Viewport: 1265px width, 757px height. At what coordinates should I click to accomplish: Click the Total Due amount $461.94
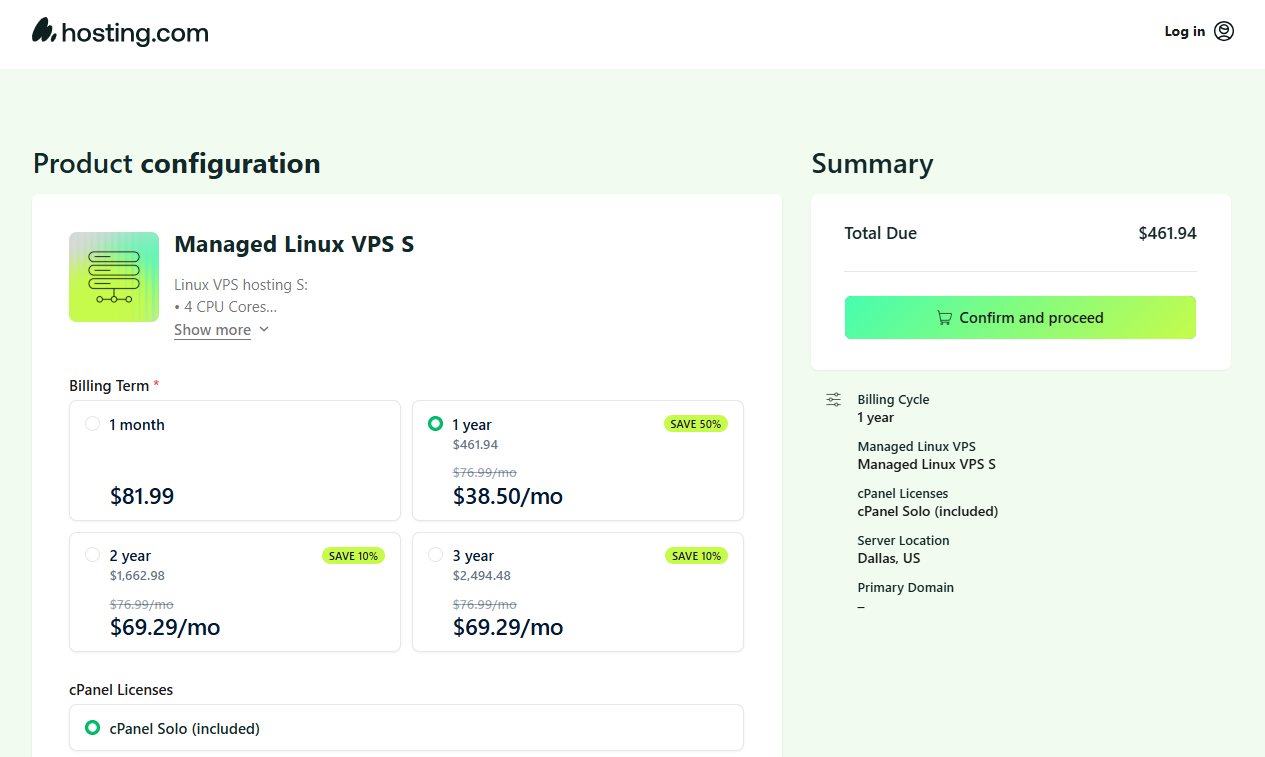1167,233
